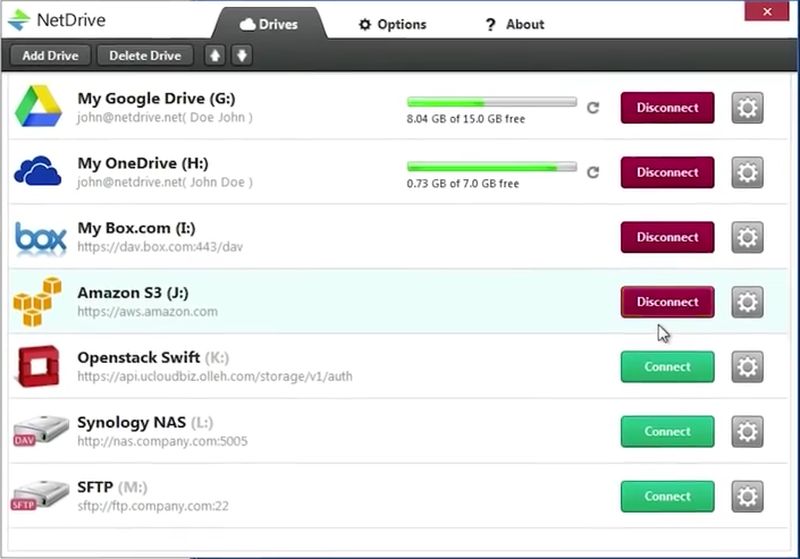
Task: Connect Synology NAS (L:)
Action: [667, 431]
